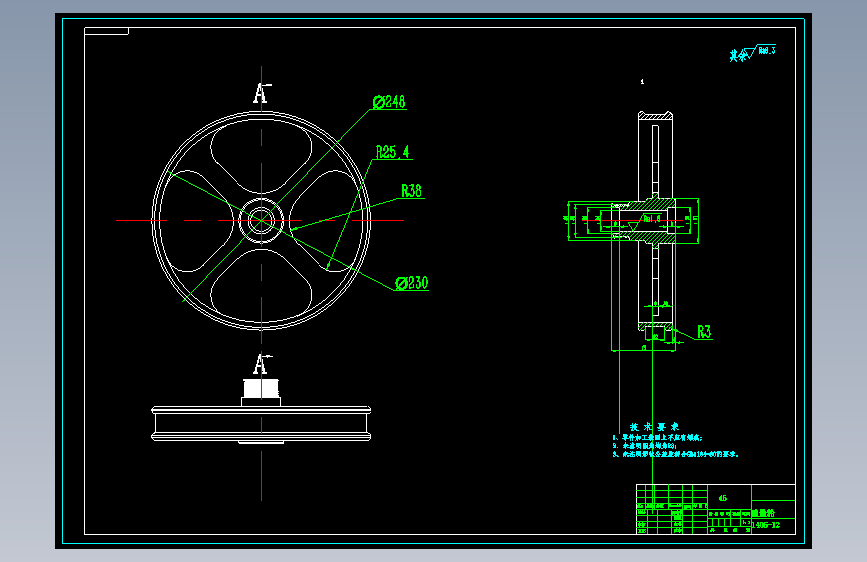Select the R3 fillet radius label

(704, 331)
